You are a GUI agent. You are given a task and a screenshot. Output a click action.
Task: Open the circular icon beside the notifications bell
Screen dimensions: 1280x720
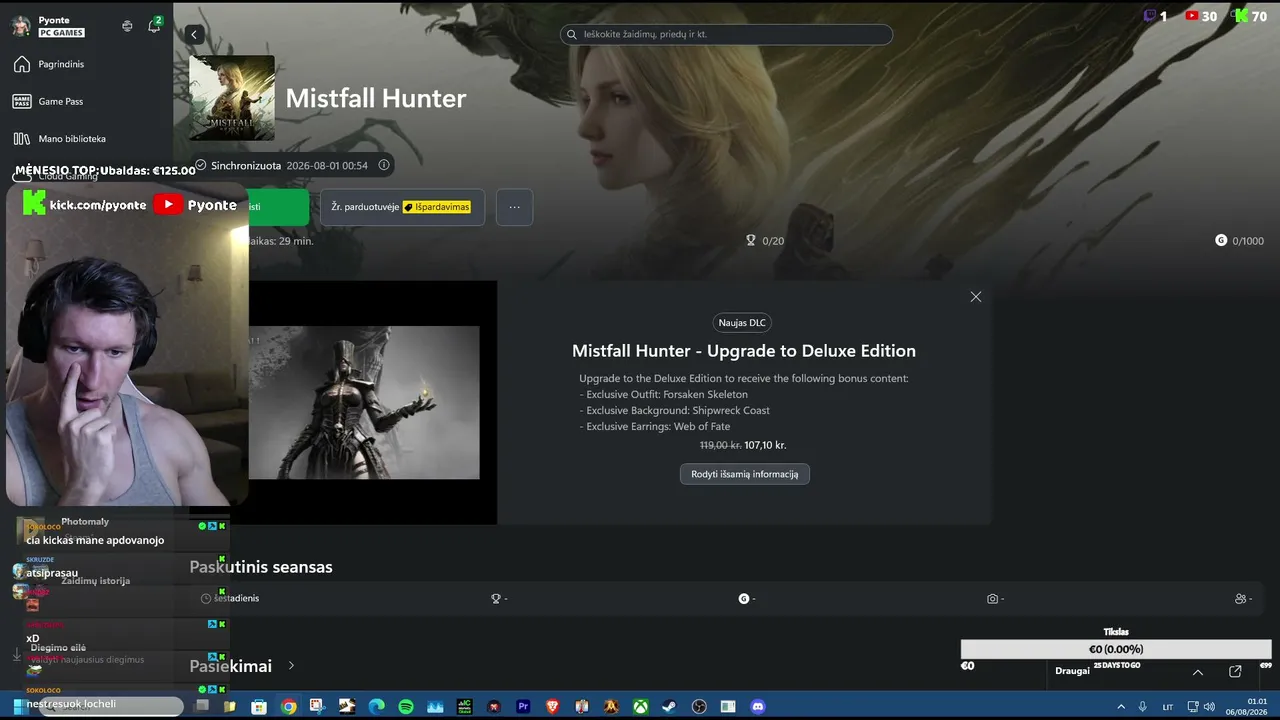tap(127, 26)
